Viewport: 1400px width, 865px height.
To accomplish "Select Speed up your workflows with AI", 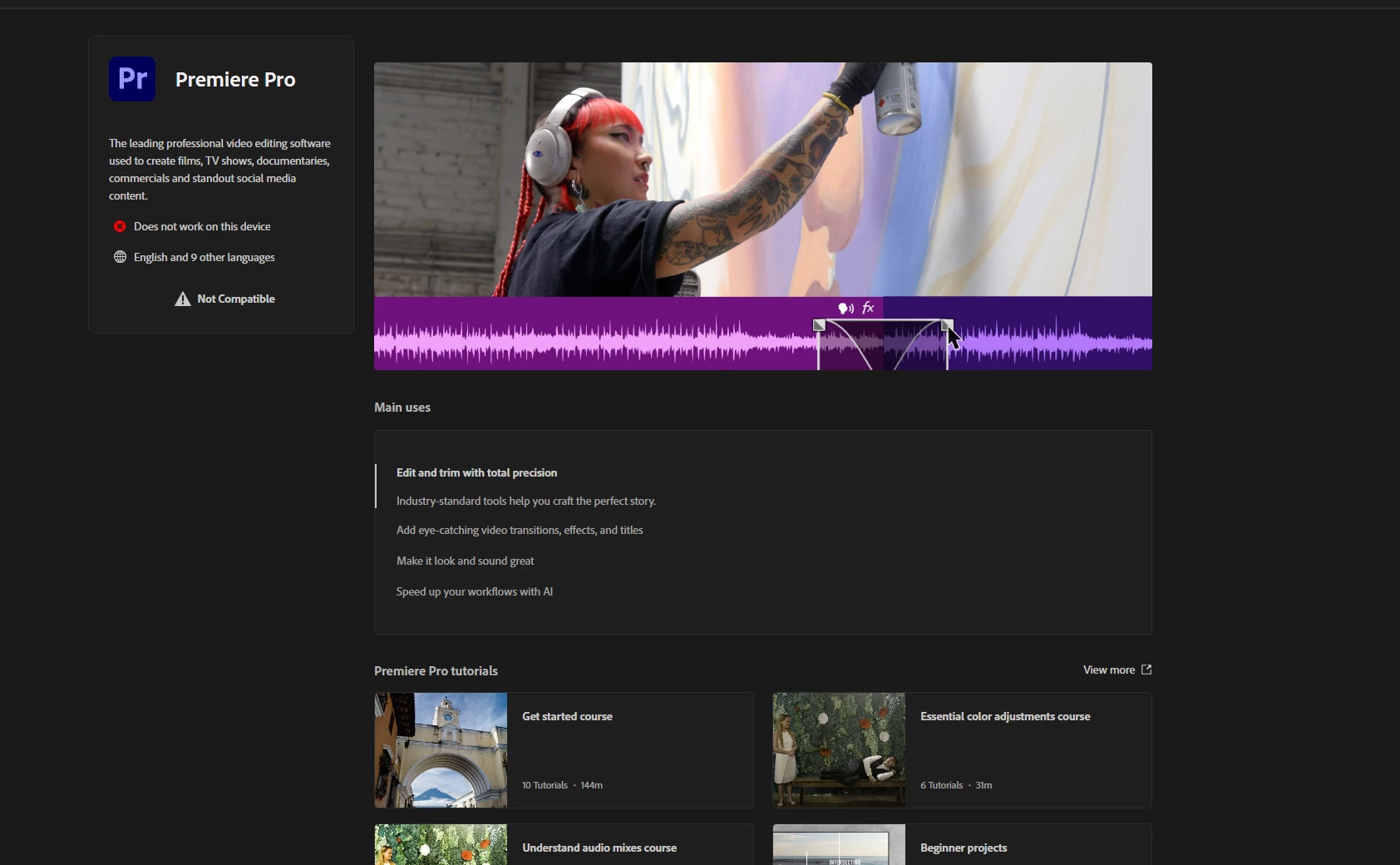I will pyautogui.click(x=474, y=591).
